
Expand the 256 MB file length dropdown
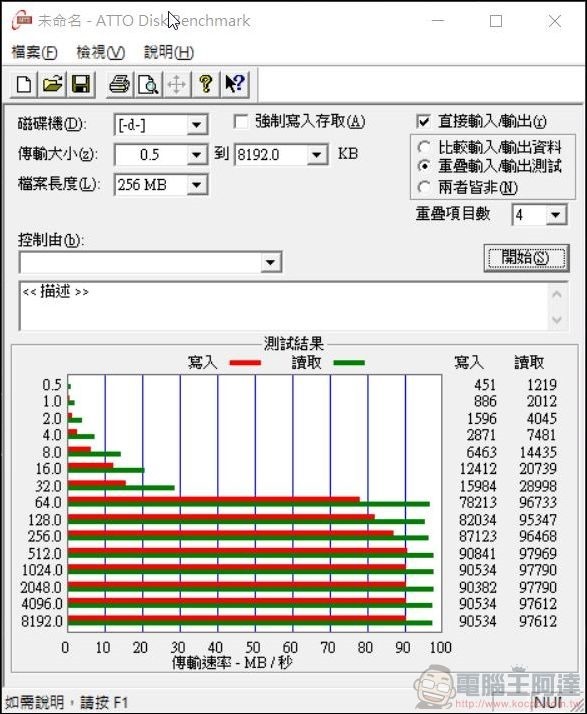tap(197, 185)
